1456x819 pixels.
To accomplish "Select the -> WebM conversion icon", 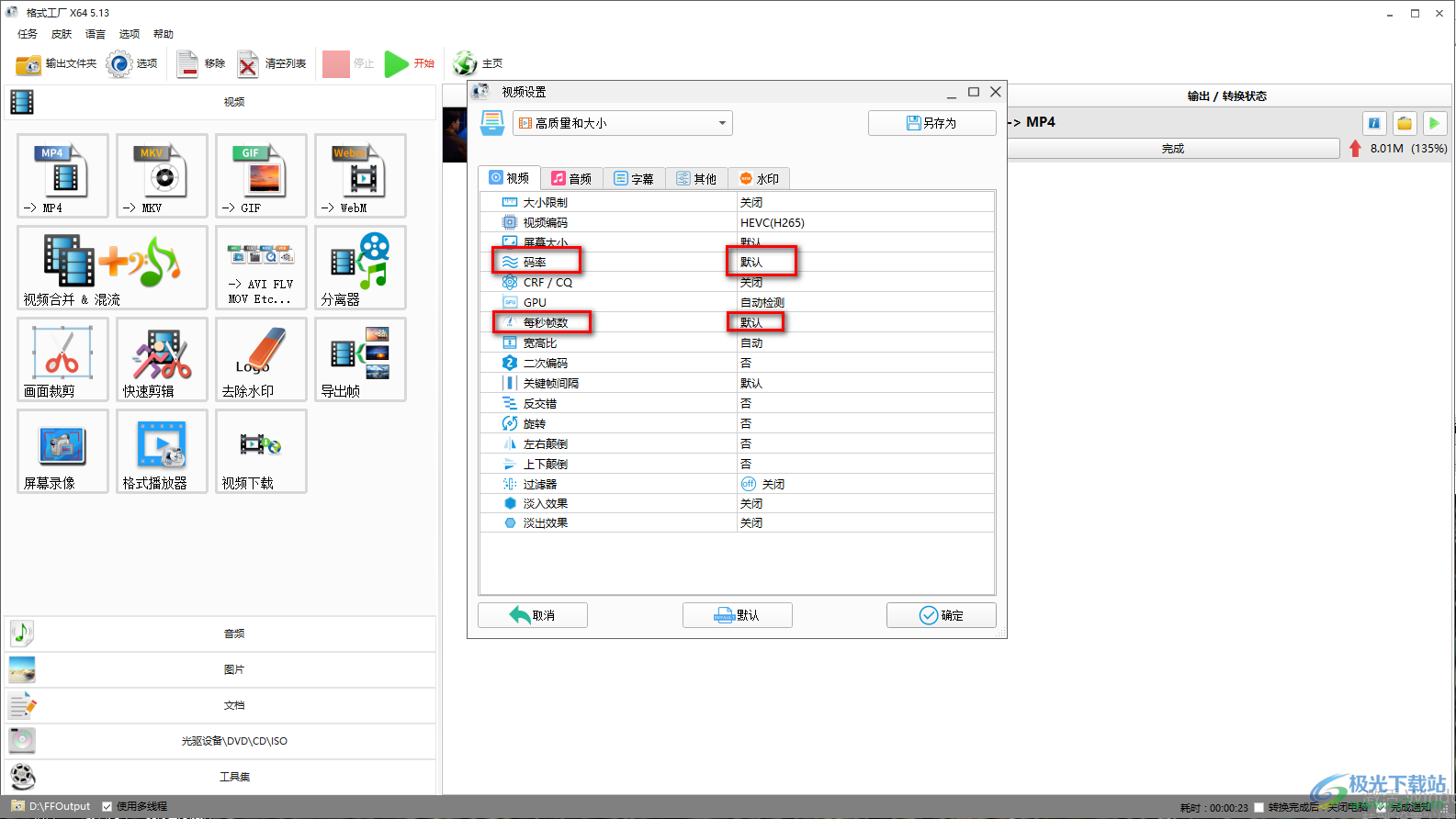I will (x=360, y=175).
